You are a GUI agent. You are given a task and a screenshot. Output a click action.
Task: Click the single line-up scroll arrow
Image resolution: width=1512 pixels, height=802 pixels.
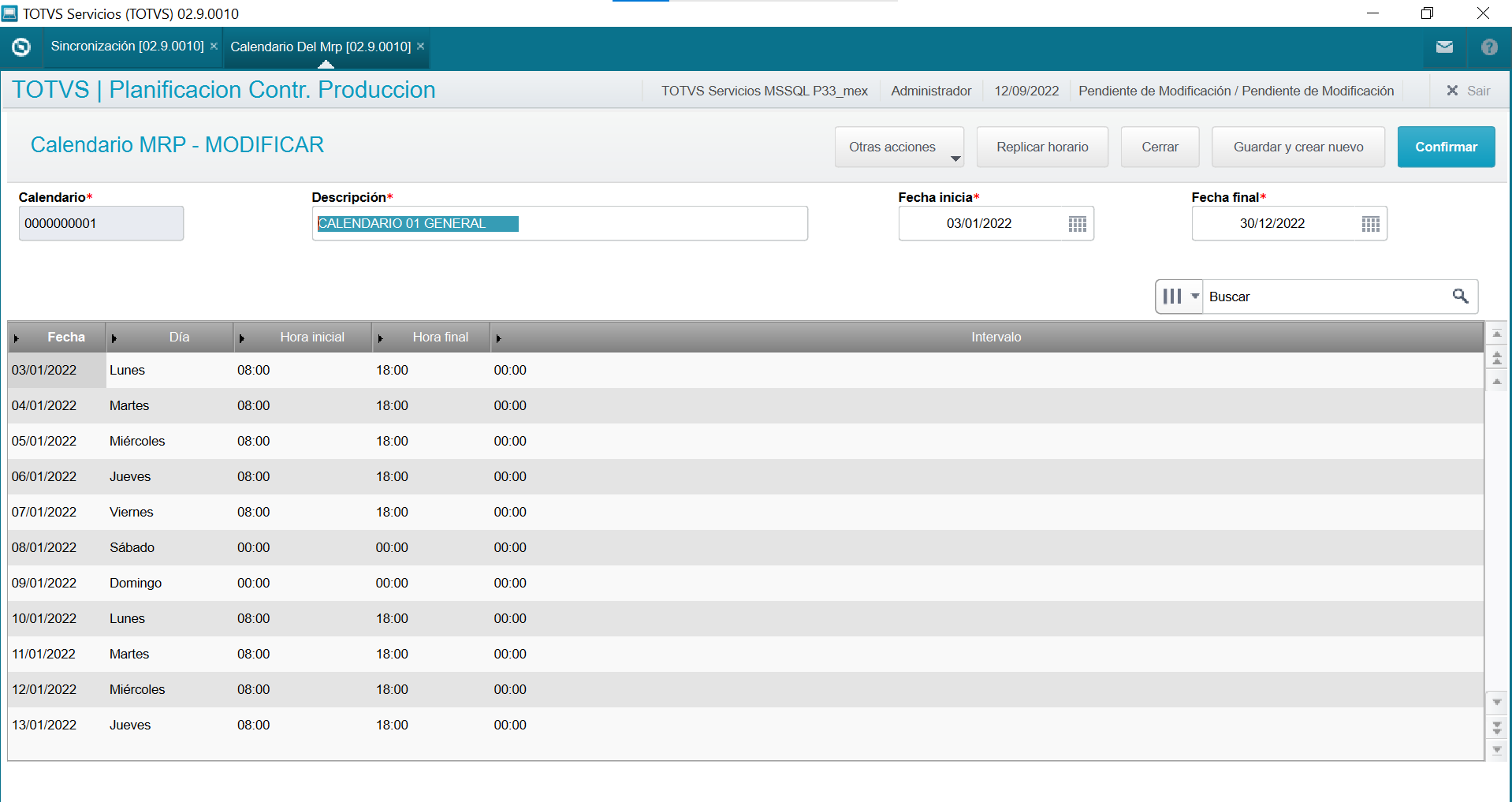[x=1496, y=382]
